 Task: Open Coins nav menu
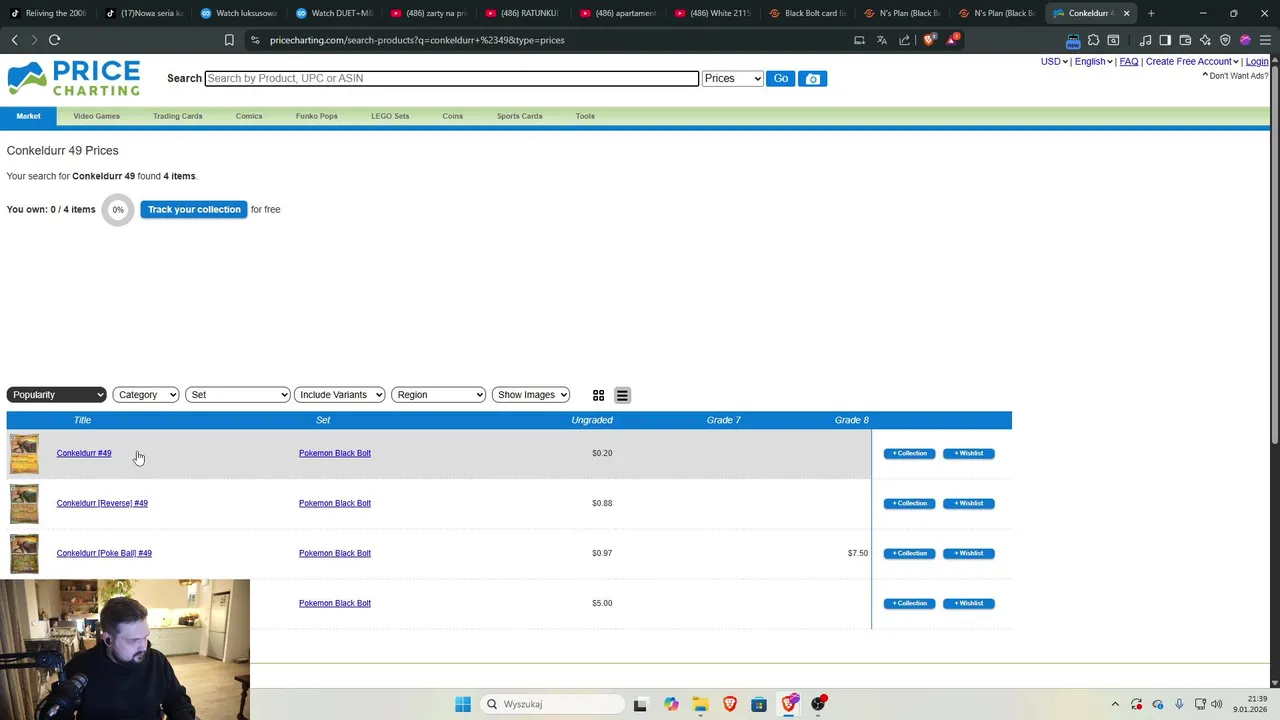click(x=453, y=116)
